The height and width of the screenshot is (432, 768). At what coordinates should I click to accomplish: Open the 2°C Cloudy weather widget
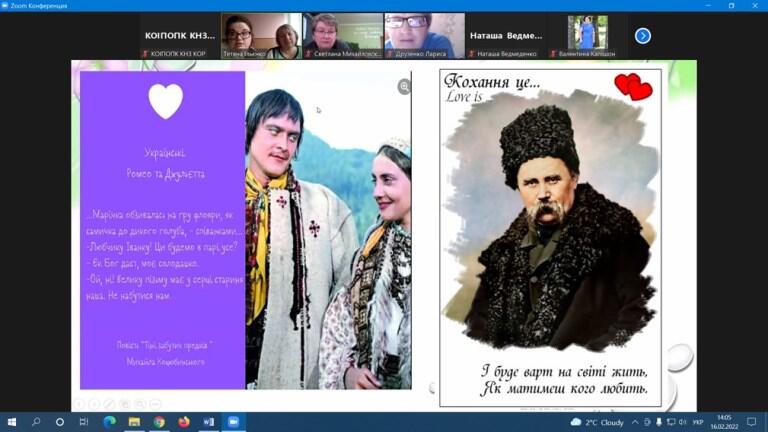(x=597, y=422)
